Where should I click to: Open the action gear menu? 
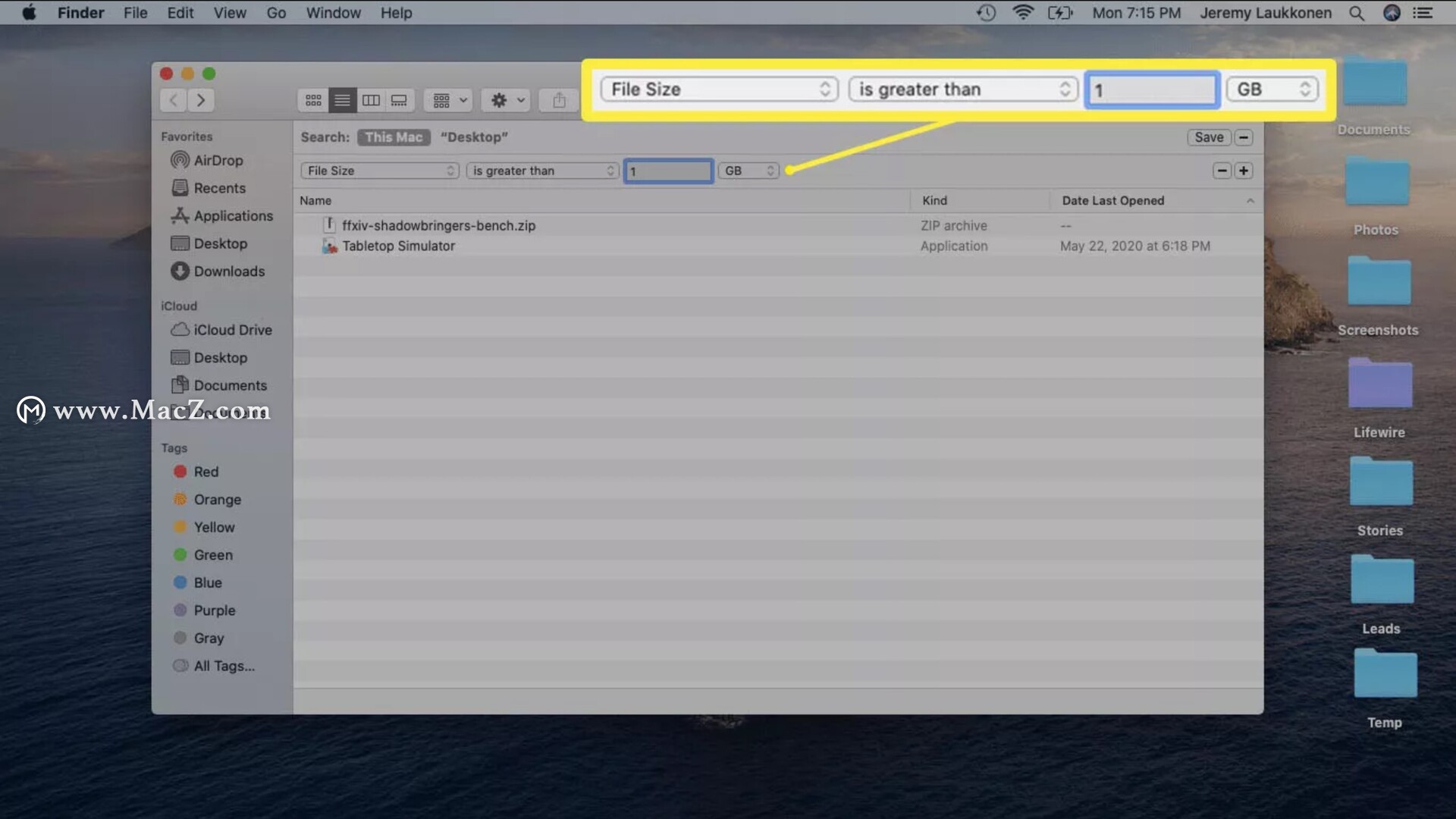[507, 100]
